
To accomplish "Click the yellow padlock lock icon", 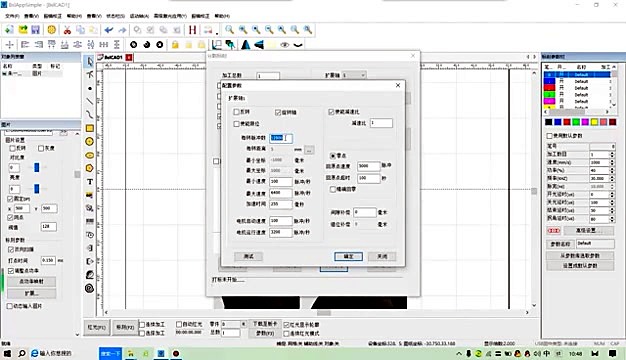I will point(175,44).
